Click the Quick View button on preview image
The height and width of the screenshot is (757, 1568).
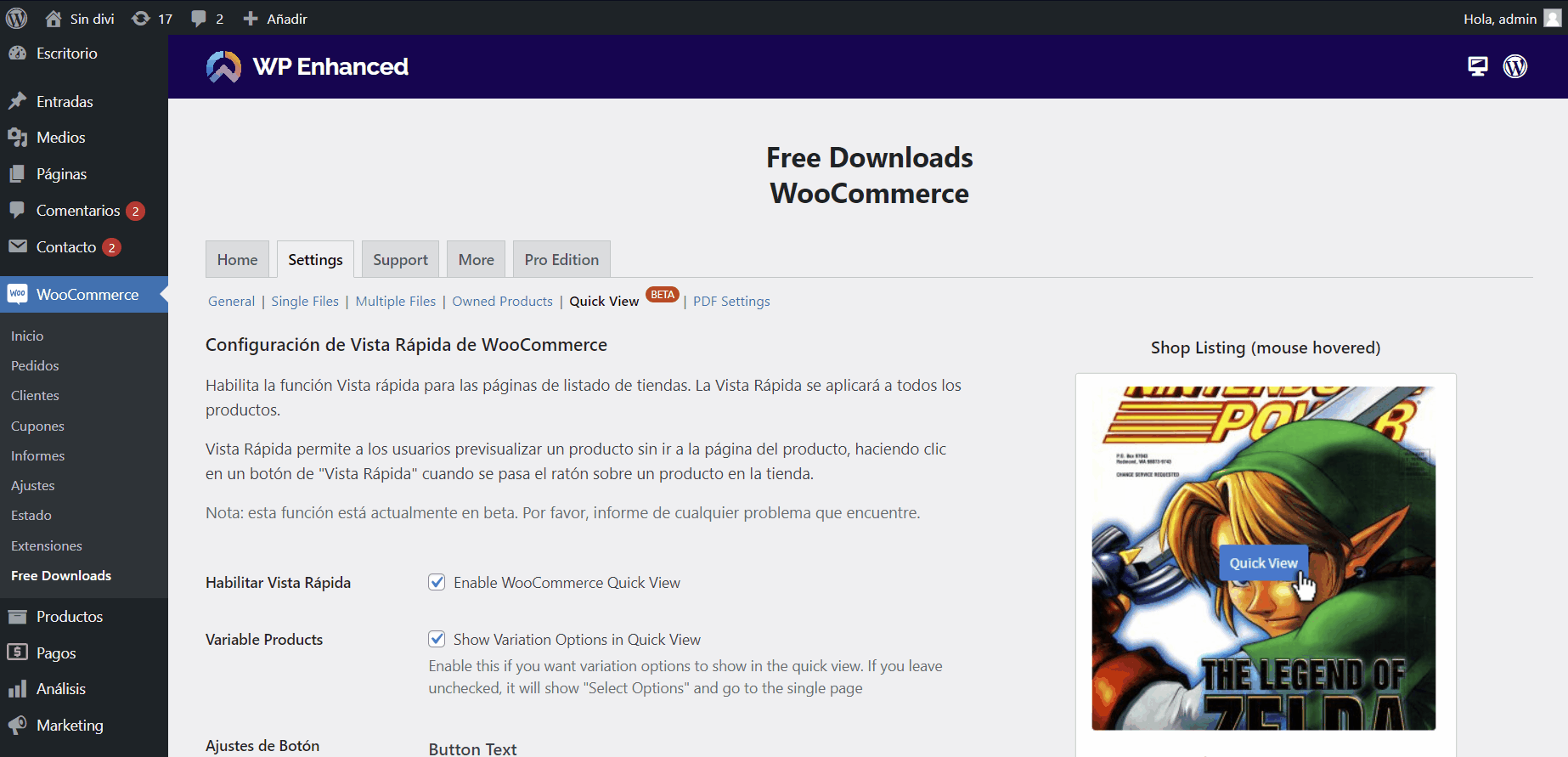point(1262,563)
